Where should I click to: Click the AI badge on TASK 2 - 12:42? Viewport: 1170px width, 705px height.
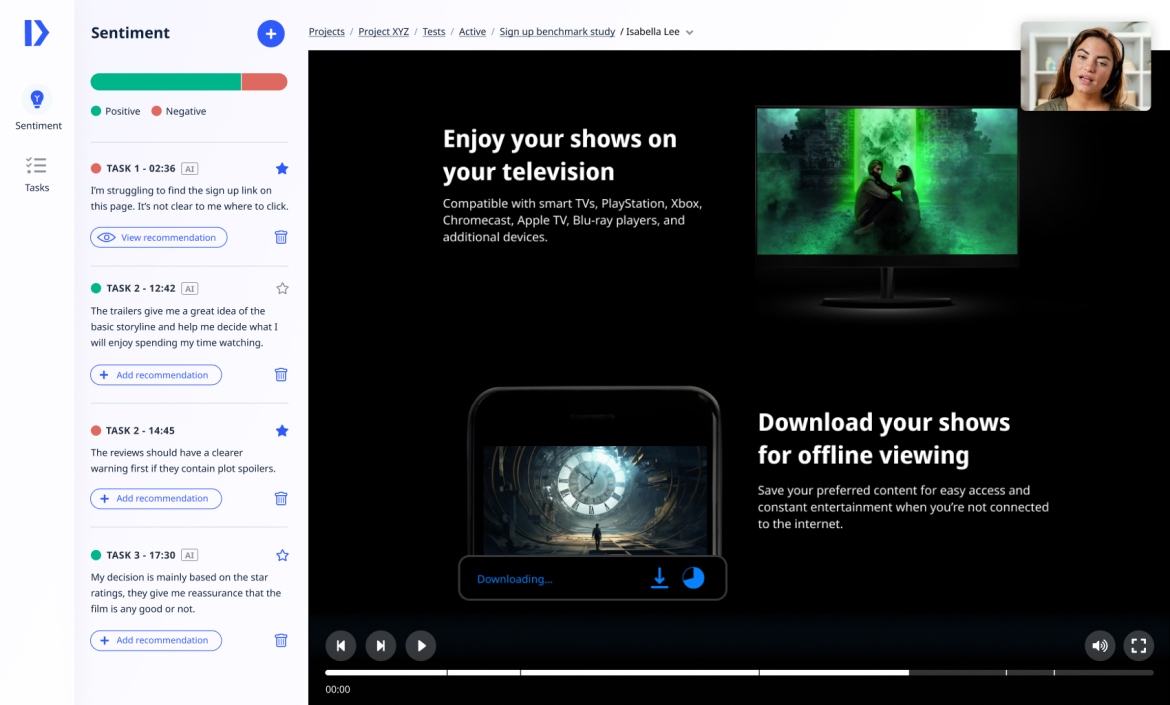click(x=190, y=289)
